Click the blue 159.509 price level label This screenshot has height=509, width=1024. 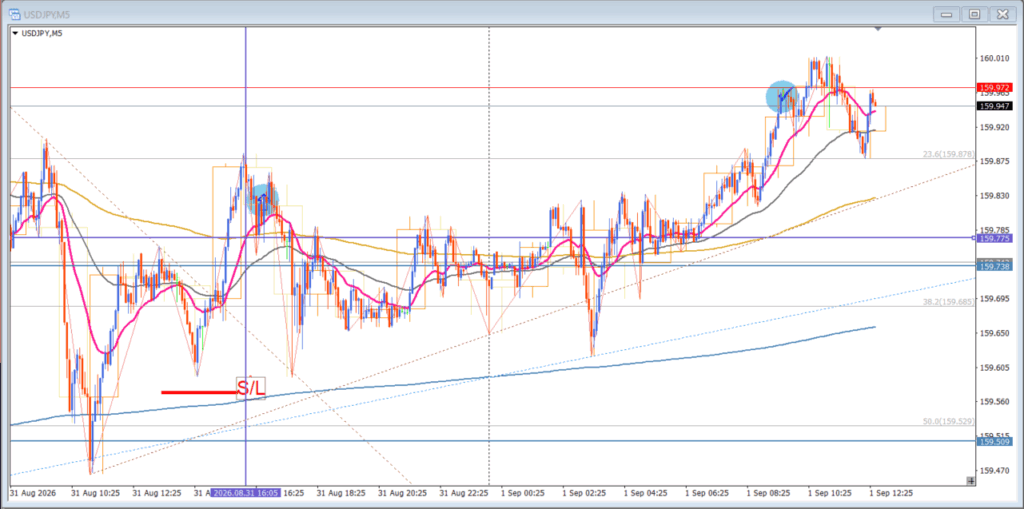[x=995, y=442]
